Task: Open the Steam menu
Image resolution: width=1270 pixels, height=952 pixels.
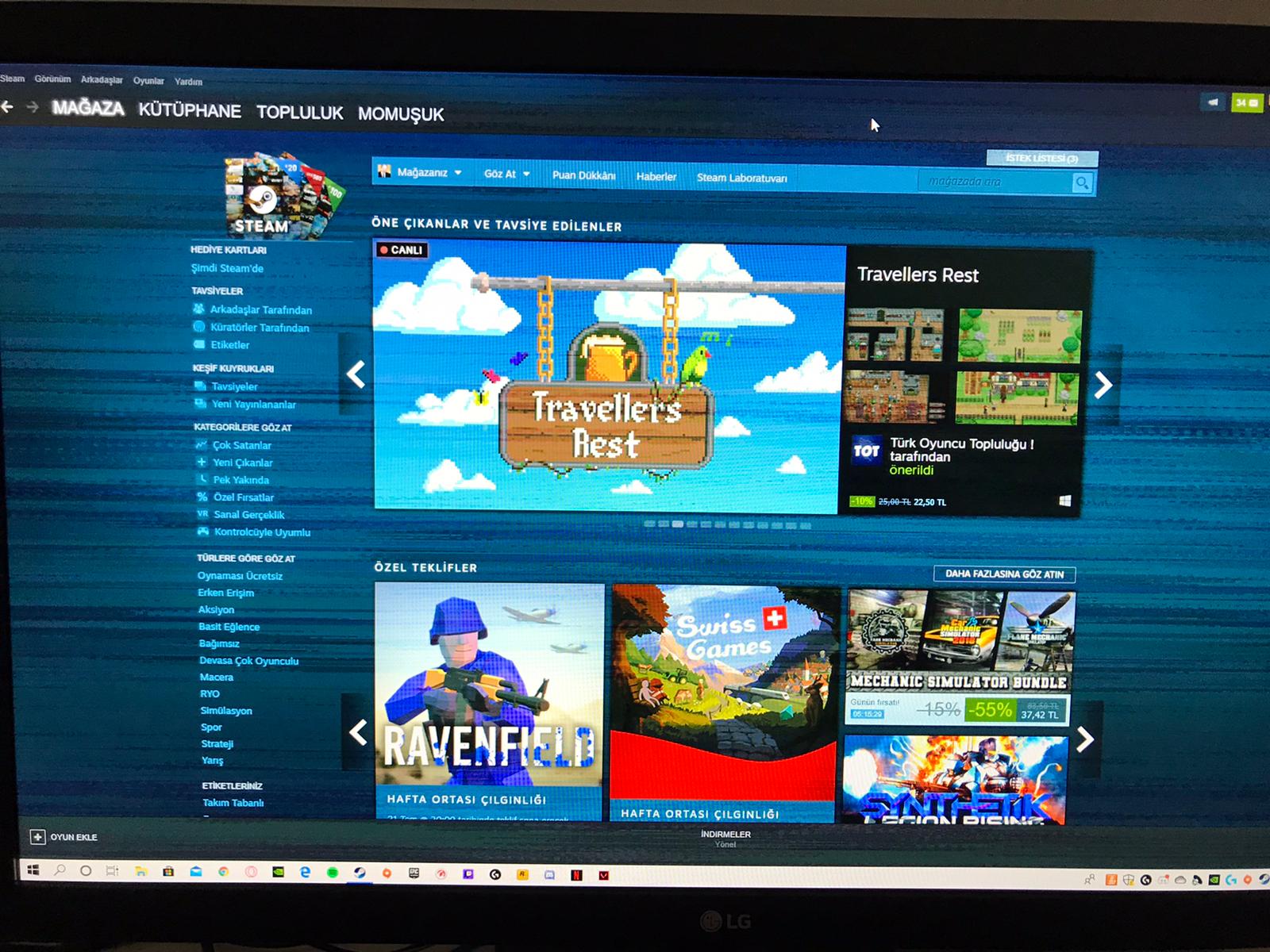Action: click(x=12, y=79)
